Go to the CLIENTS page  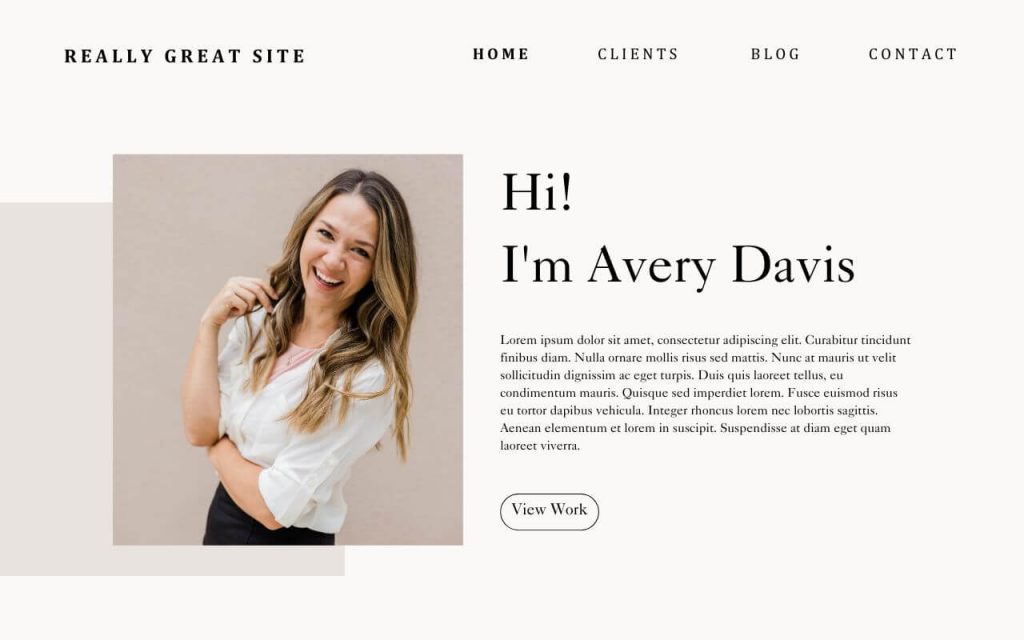638,54
